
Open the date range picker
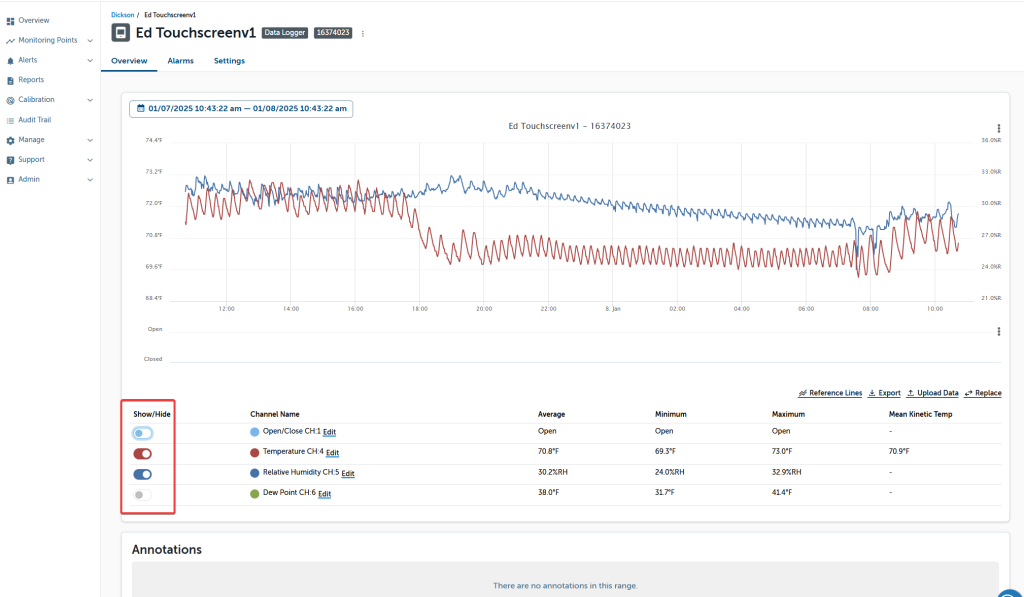[241, 108]
